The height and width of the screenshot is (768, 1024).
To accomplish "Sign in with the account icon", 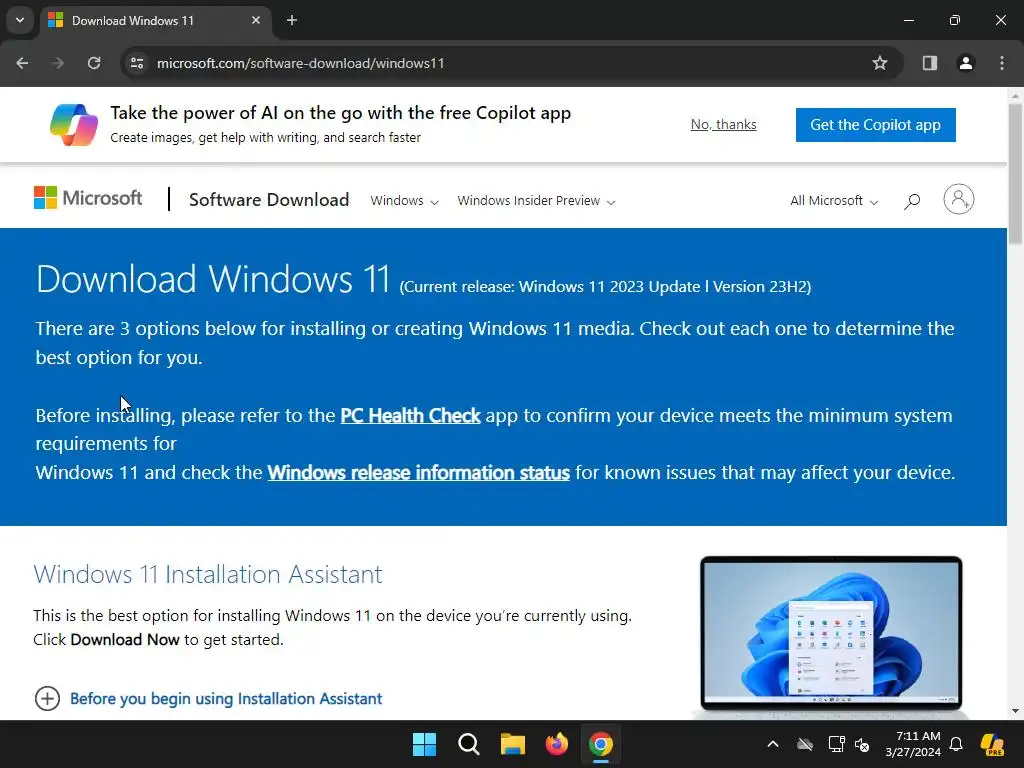I will click(x=959, y=199).
